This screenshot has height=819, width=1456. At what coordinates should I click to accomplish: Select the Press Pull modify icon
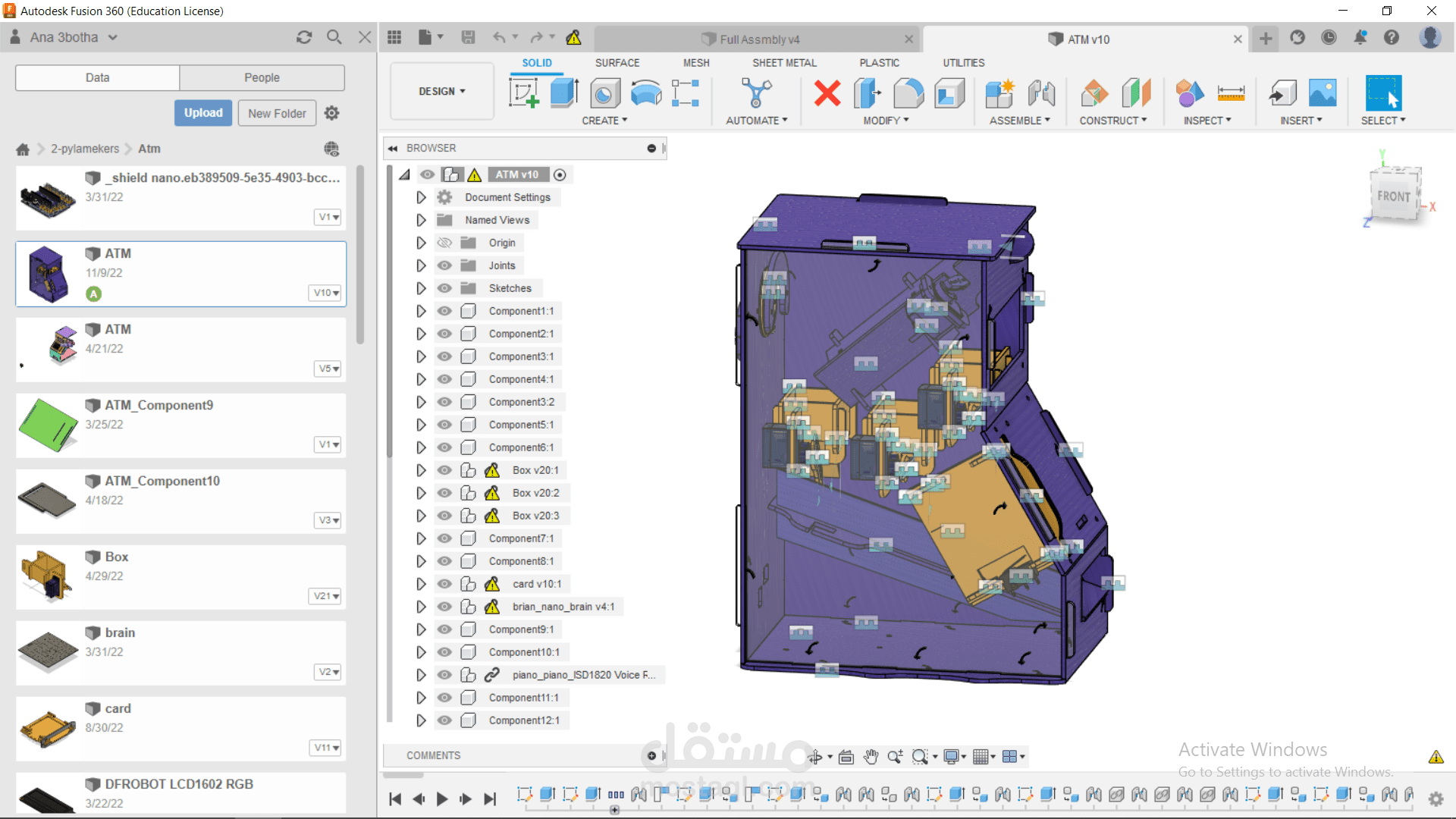pyautogui.click(x=867, y=93)
